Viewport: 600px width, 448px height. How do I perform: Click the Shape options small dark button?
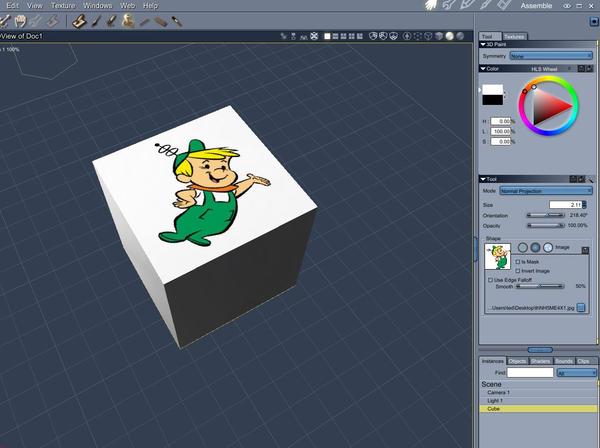pyautogui.click(x=585, y=250)
